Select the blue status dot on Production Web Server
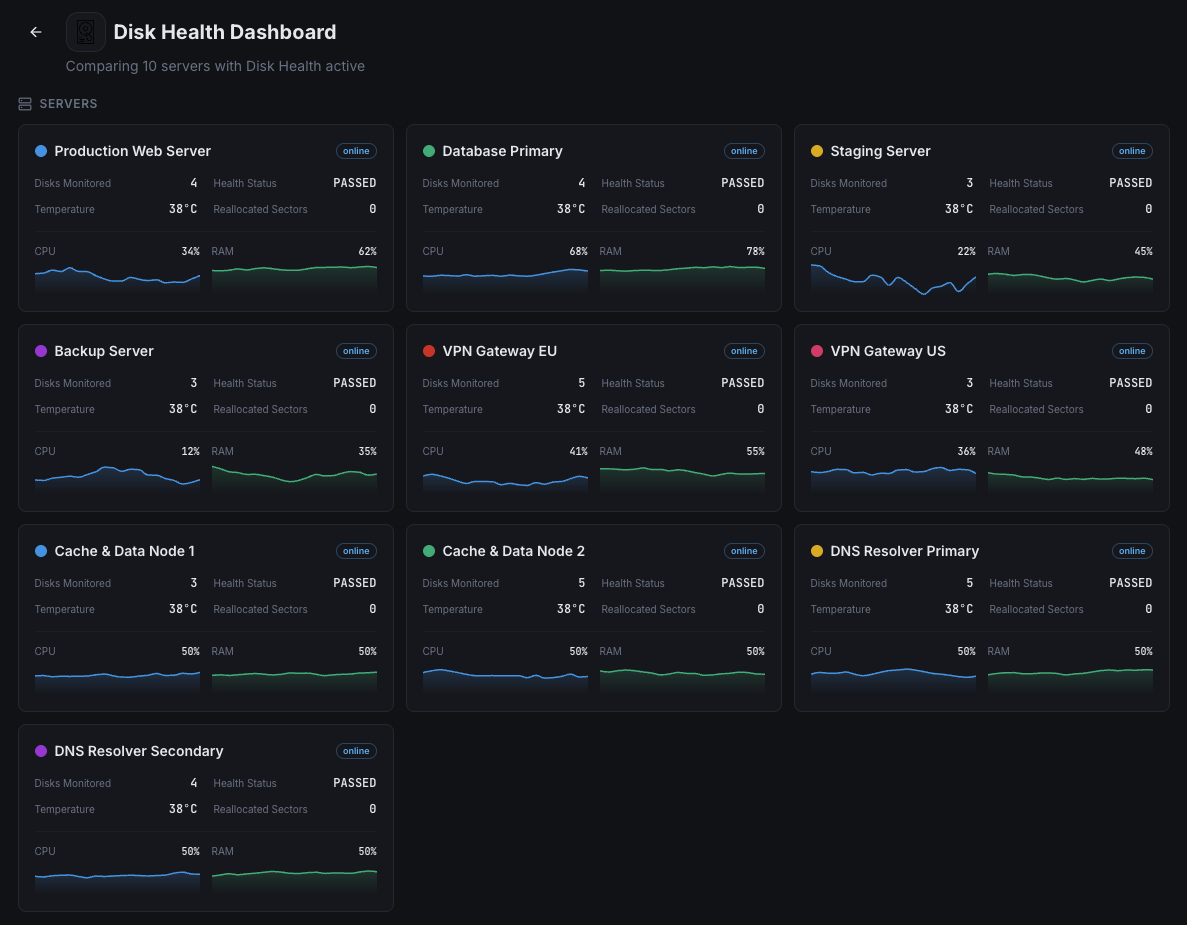 pyautogui.click(x=40, y=151)
